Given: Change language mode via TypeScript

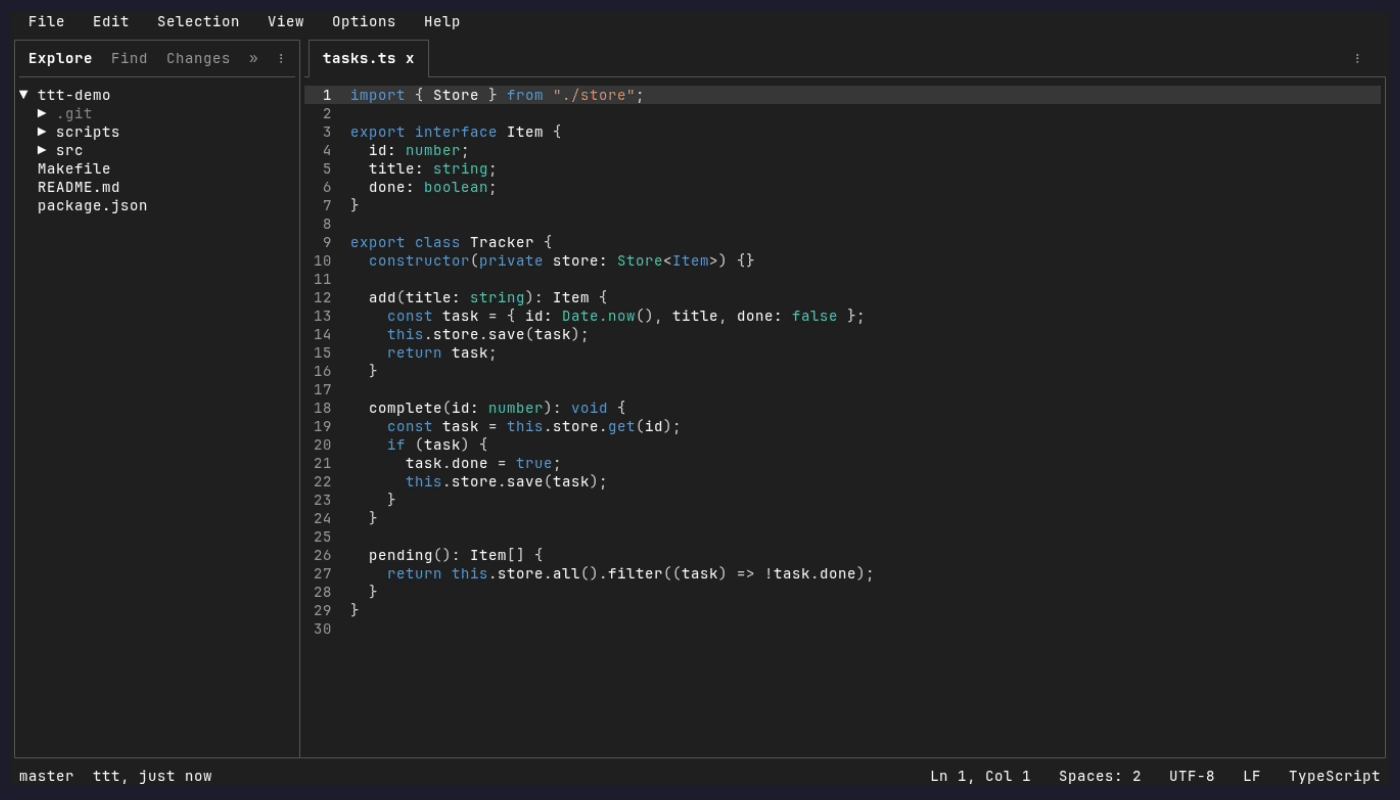Looking at the screenshot, I should 1334,776.
